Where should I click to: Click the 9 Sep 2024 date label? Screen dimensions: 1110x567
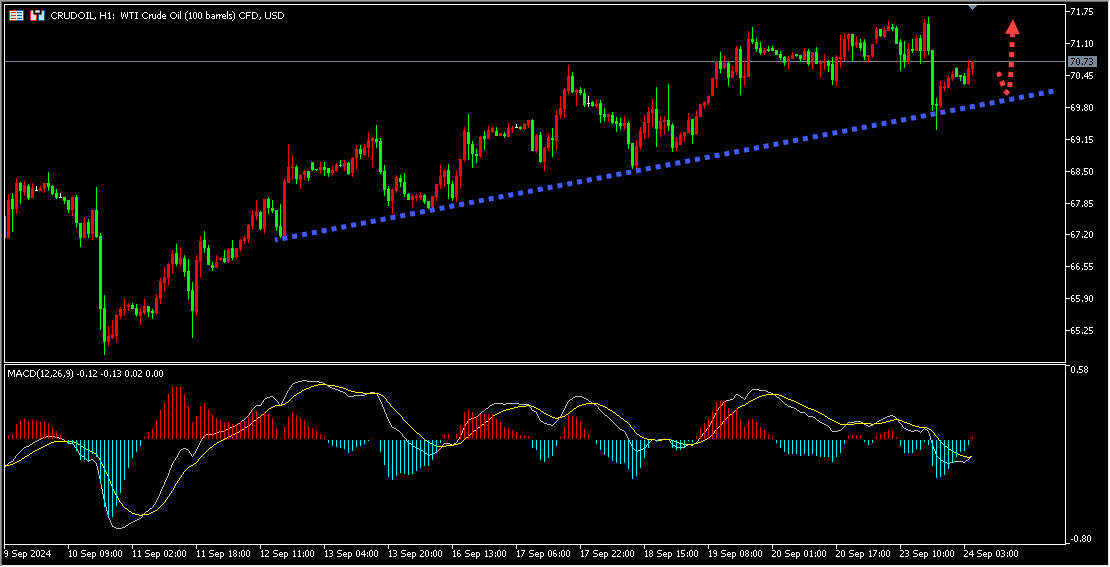(x=28, y=554)
